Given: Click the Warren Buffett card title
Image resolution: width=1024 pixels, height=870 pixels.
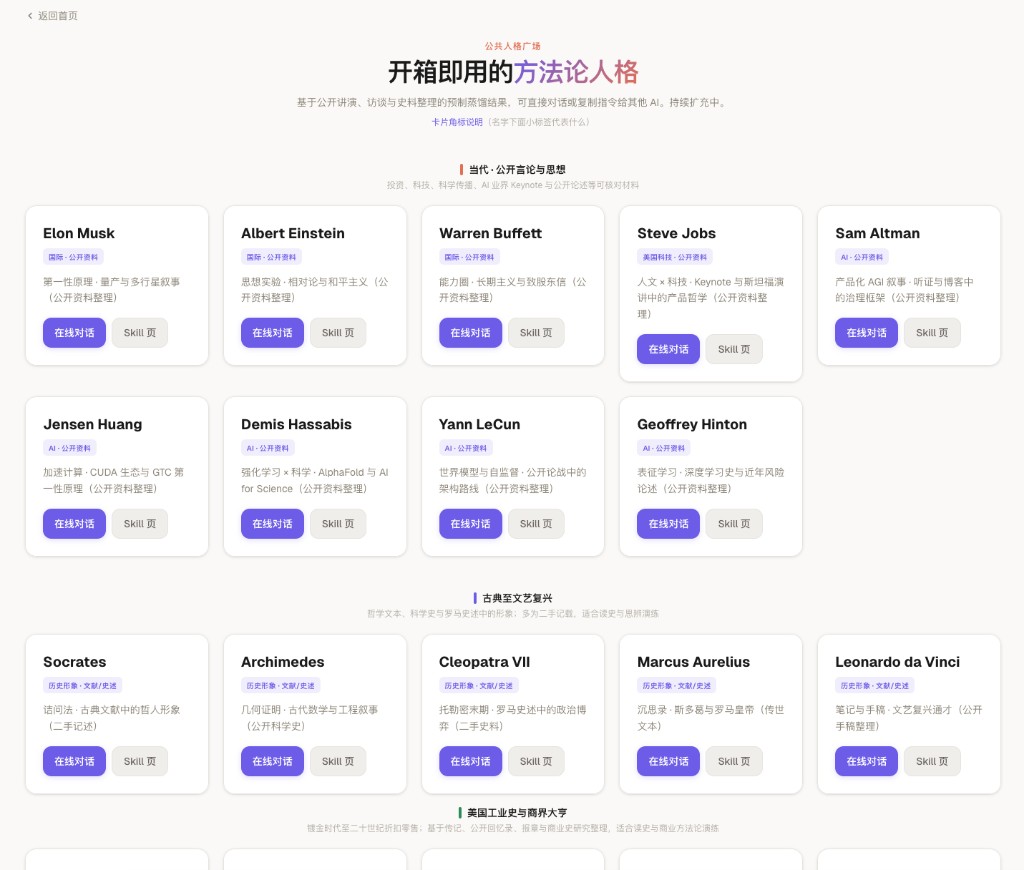Looking at the screenshot, I should click(490, 233).
